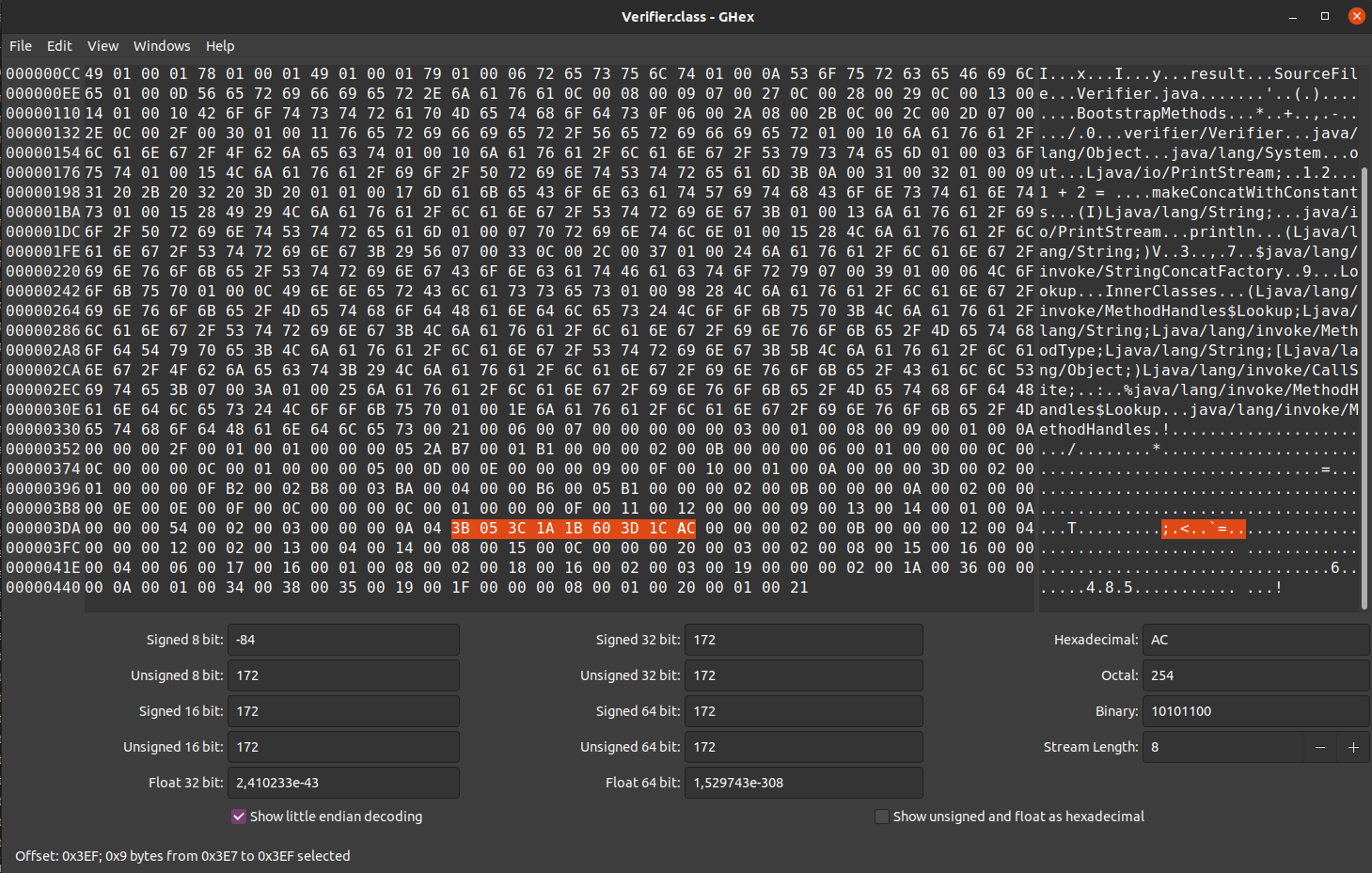
Task: Click offset label 00000132
Action: 43,133
